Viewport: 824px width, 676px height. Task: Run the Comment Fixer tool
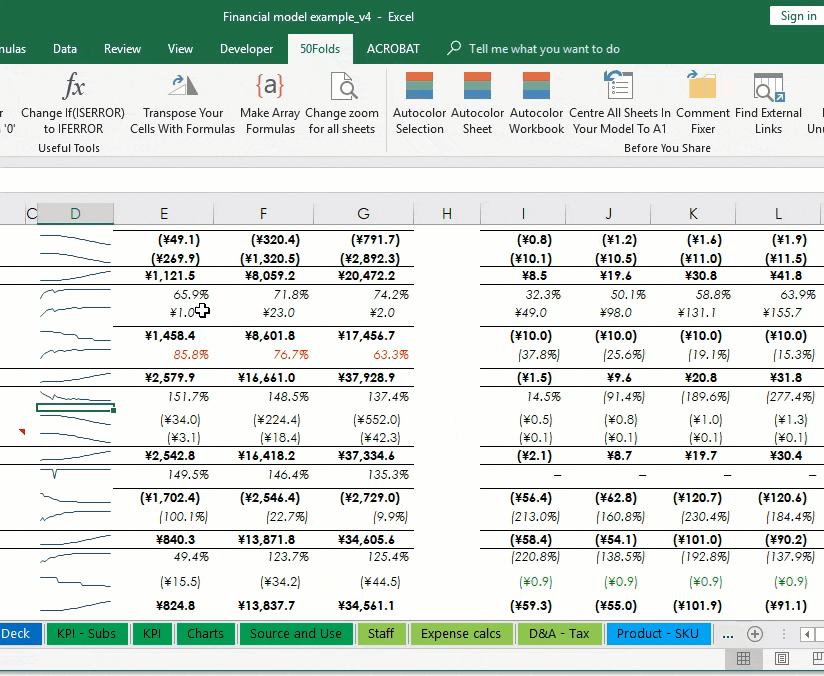(x=703, y=103)
